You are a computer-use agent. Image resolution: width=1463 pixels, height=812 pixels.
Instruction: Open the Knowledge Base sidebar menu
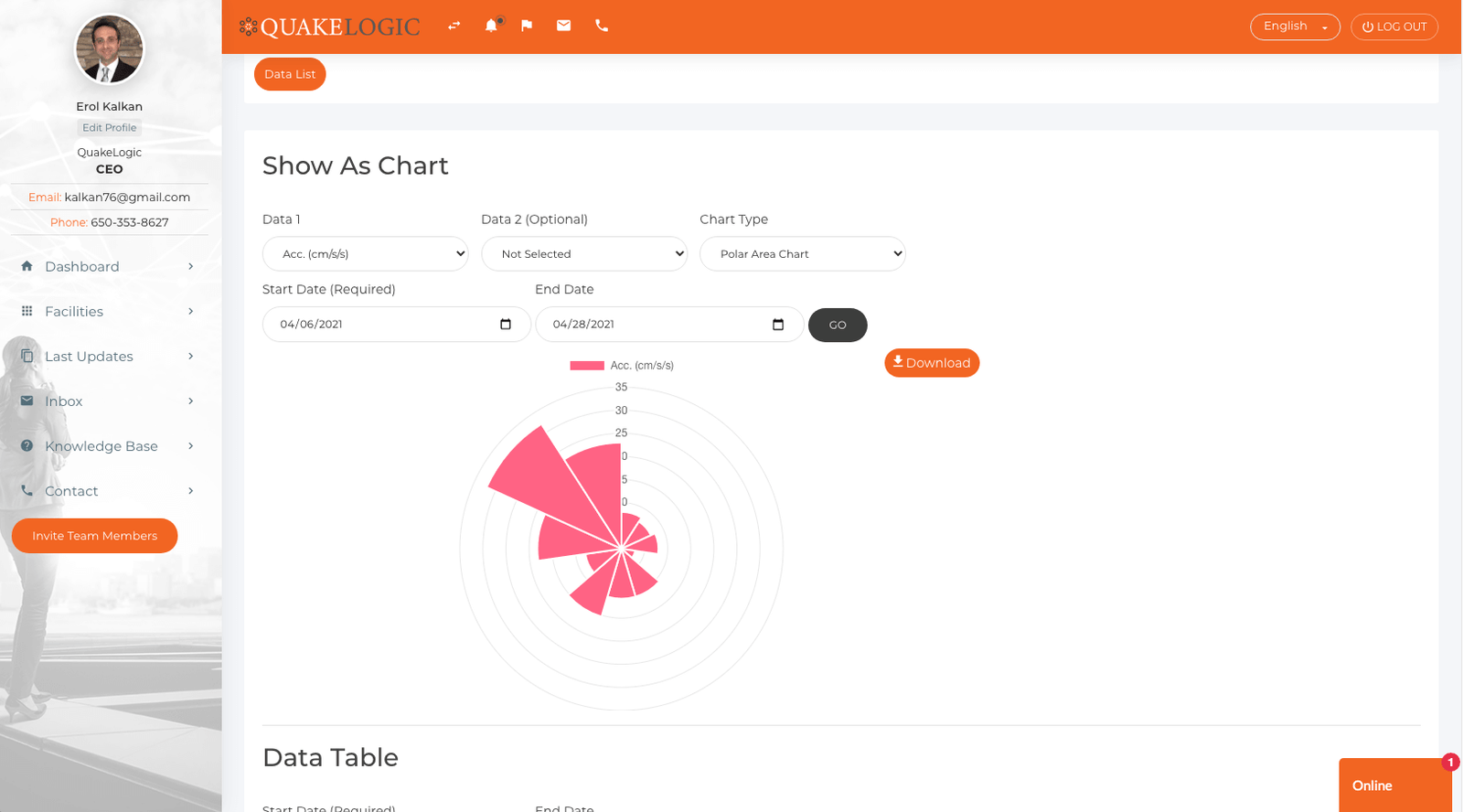(x=109, y=446)
